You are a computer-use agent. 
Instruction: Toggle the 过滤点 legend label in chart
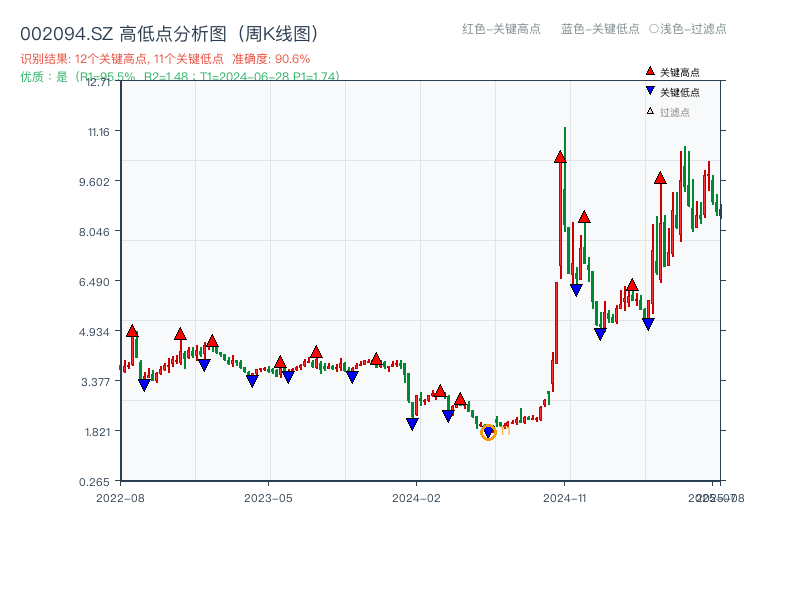[674, 112]
